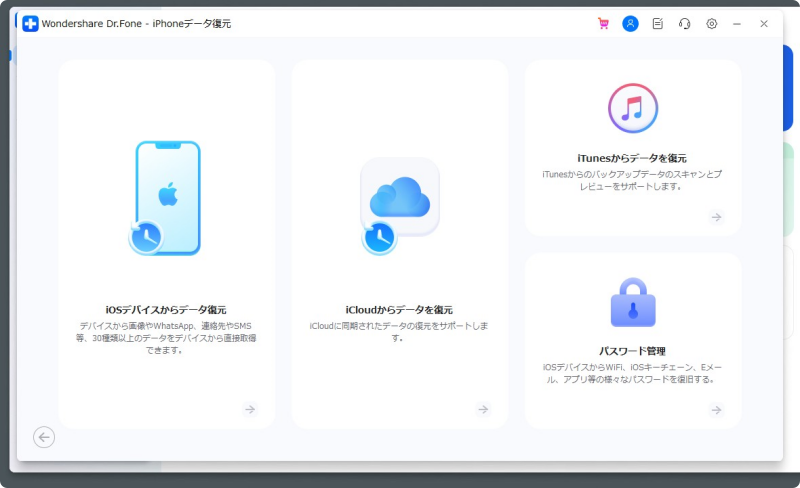
Task: Select iTunesからデータを復元 title
Action: [x=632, y=158]
